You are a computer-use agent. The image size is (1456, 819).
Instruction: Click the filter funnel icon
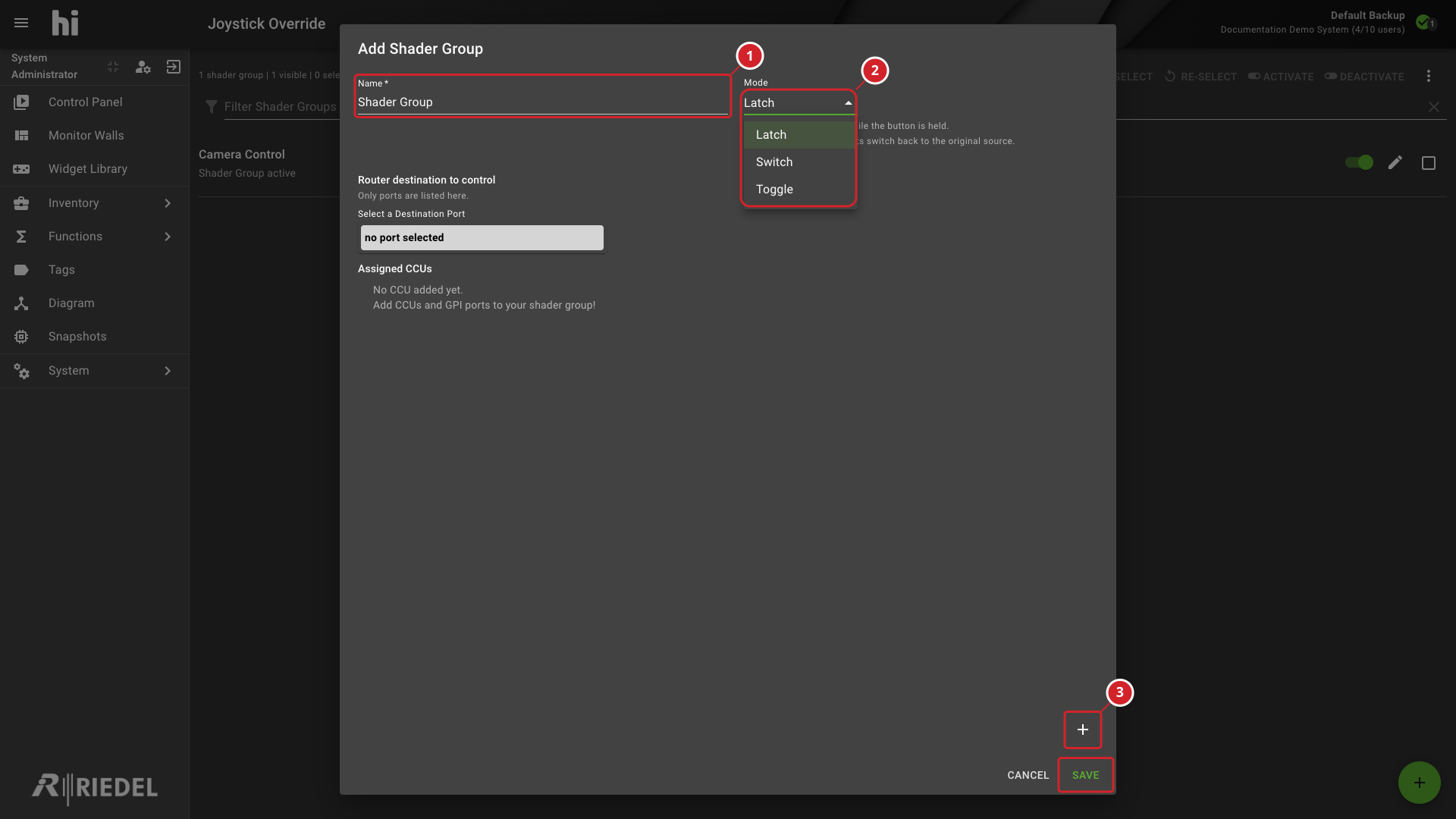coord(212,107)
